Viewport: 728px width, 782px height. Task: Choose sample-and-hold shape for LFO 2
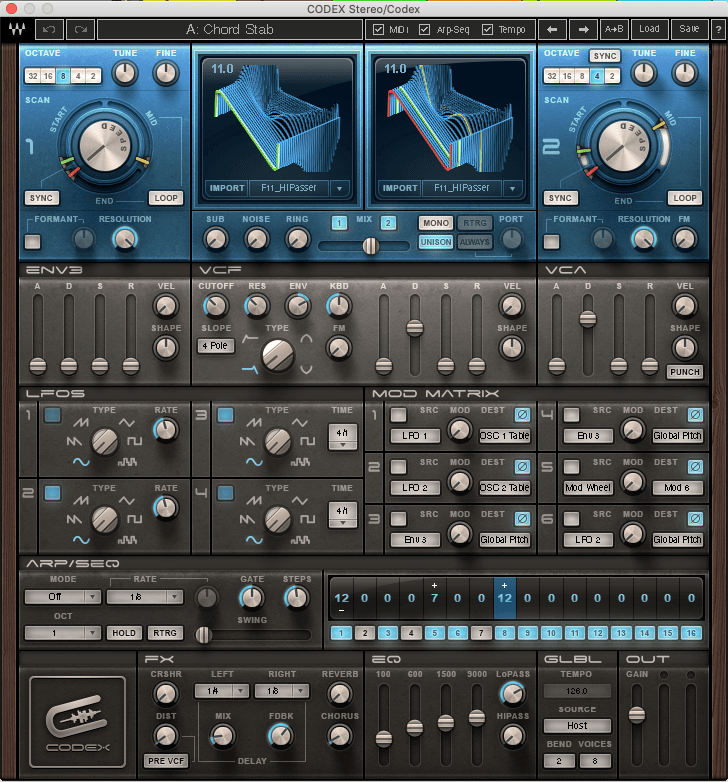(x=127, y=540)
